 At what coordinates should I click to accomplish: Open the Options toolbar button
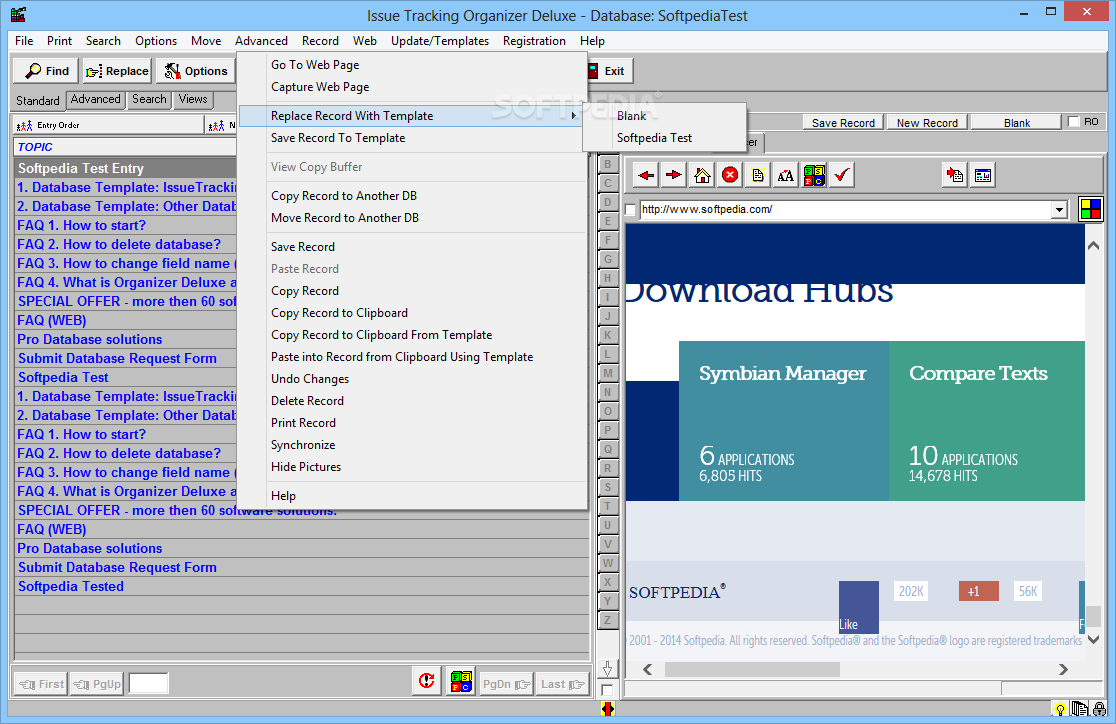click(196, 71)
